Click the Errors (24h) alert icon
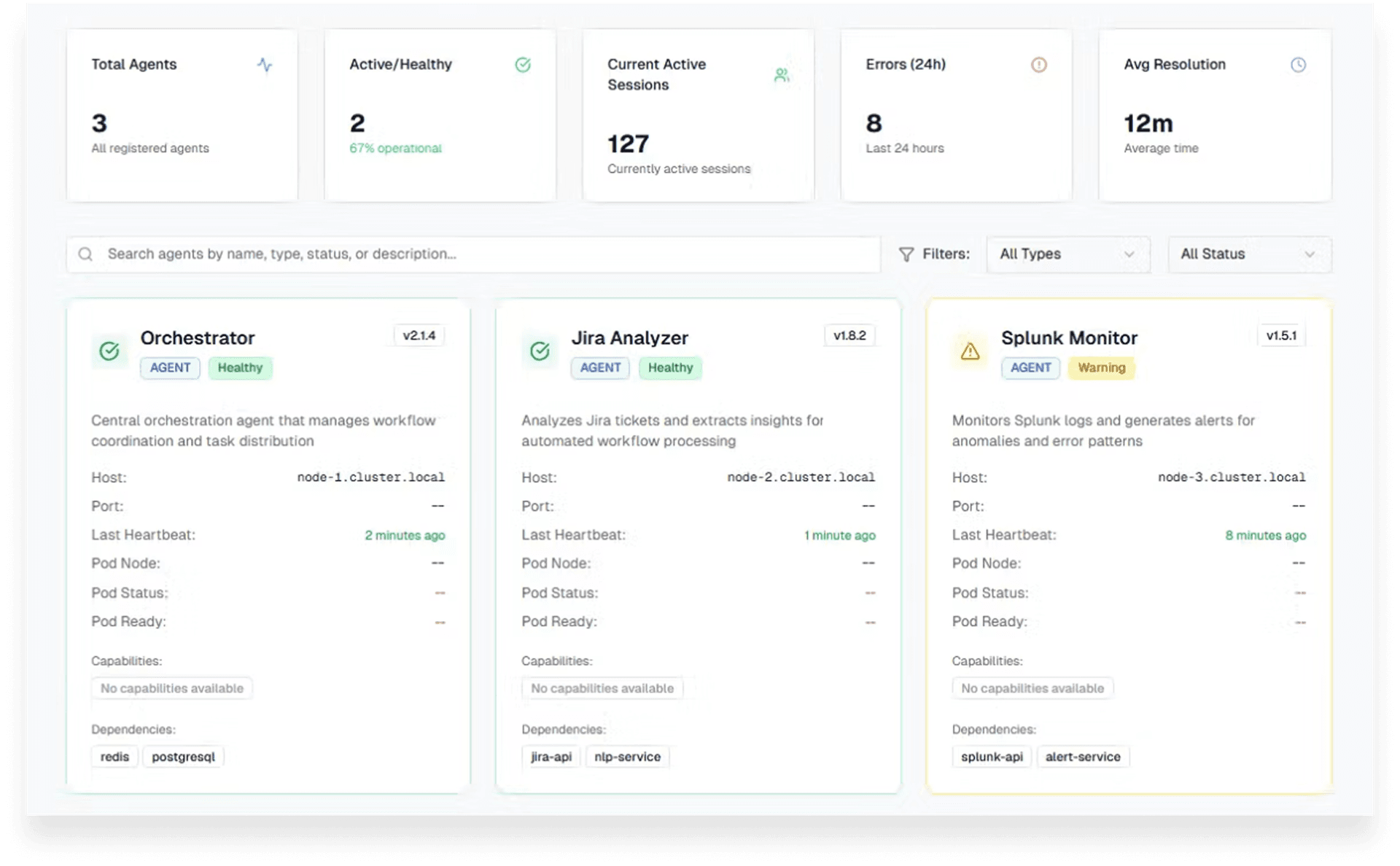 1039,65
